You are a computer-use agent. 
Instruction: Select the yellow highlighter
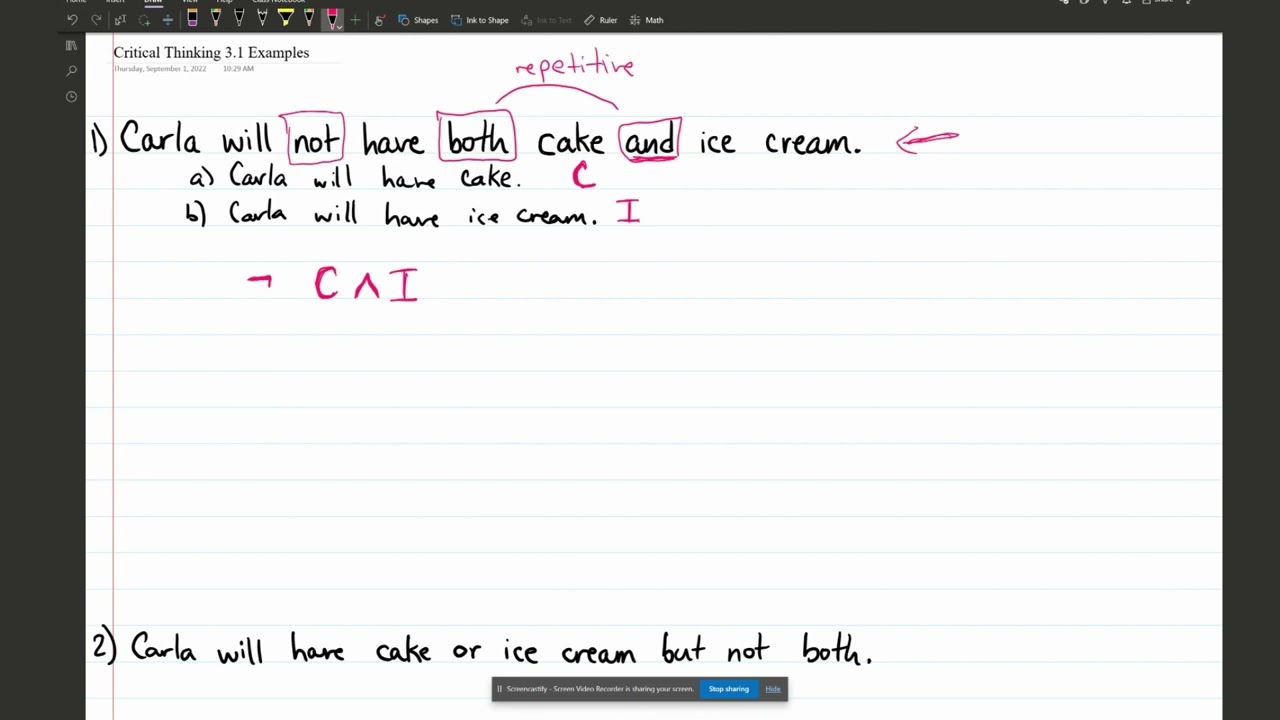(285, 19)
